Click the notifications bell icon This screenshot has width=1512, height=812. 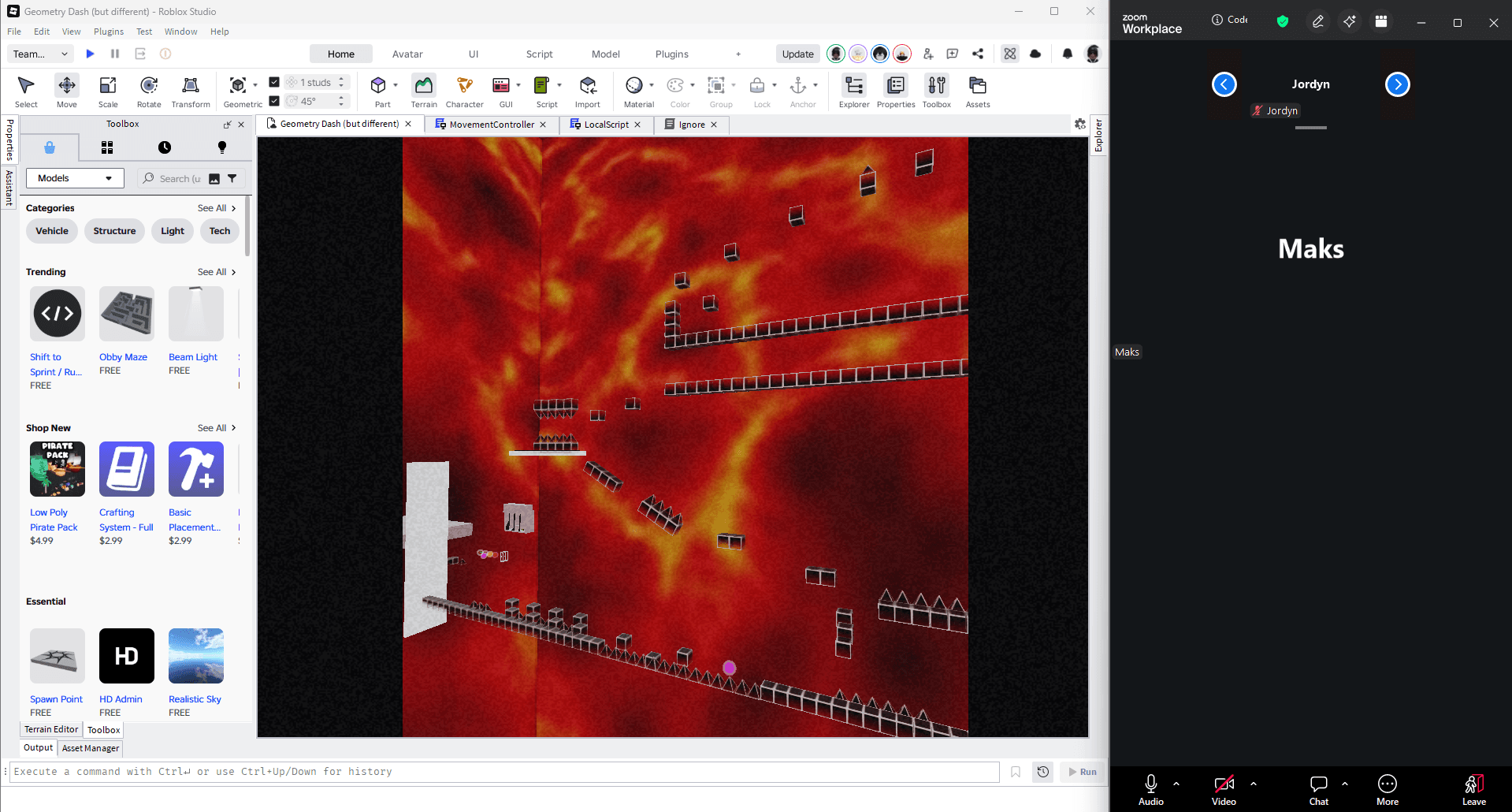pos(1068,54)
